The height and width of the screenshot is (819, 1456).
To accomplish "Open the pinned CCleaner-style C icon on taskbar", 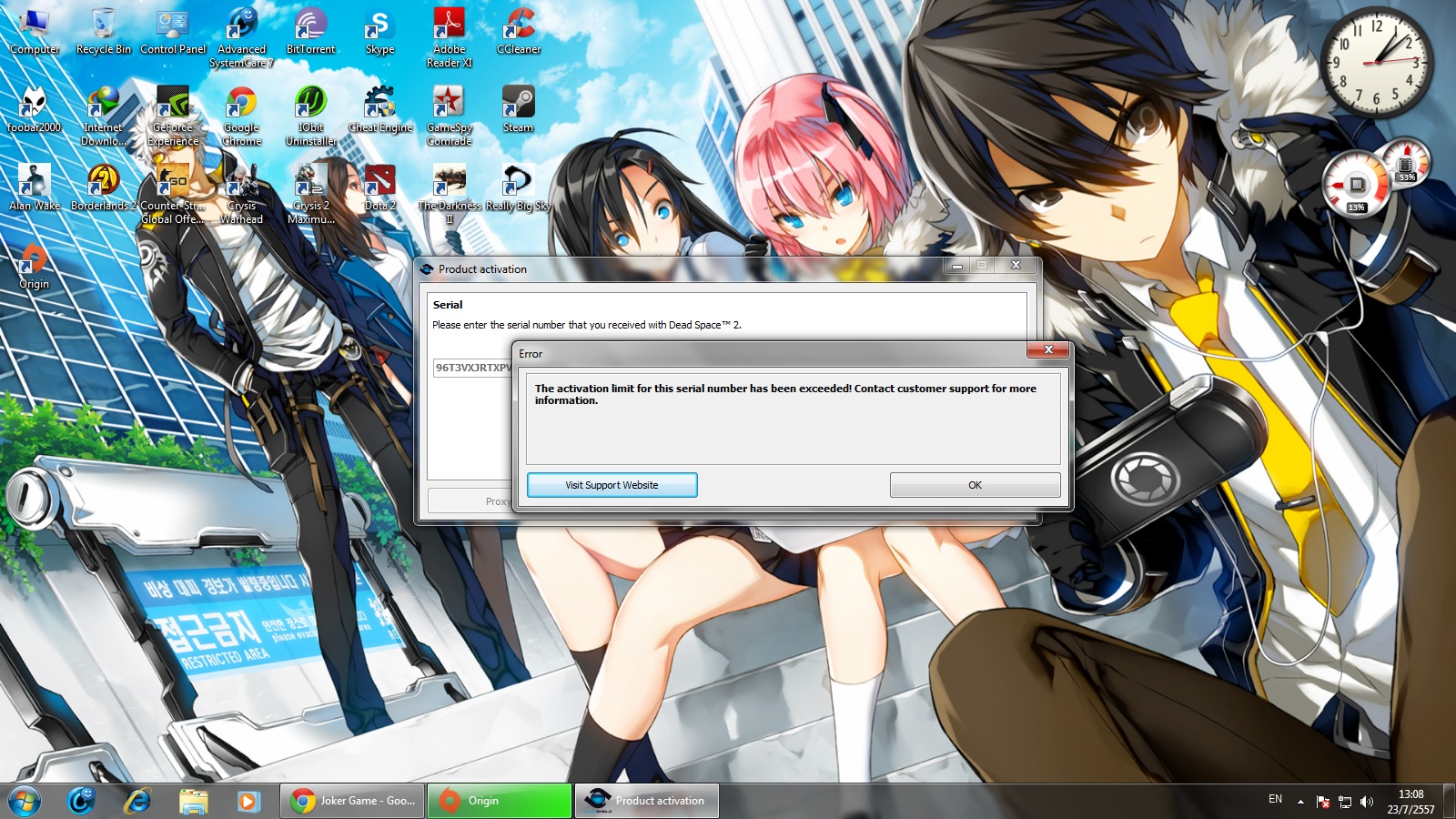I will 82,801.
